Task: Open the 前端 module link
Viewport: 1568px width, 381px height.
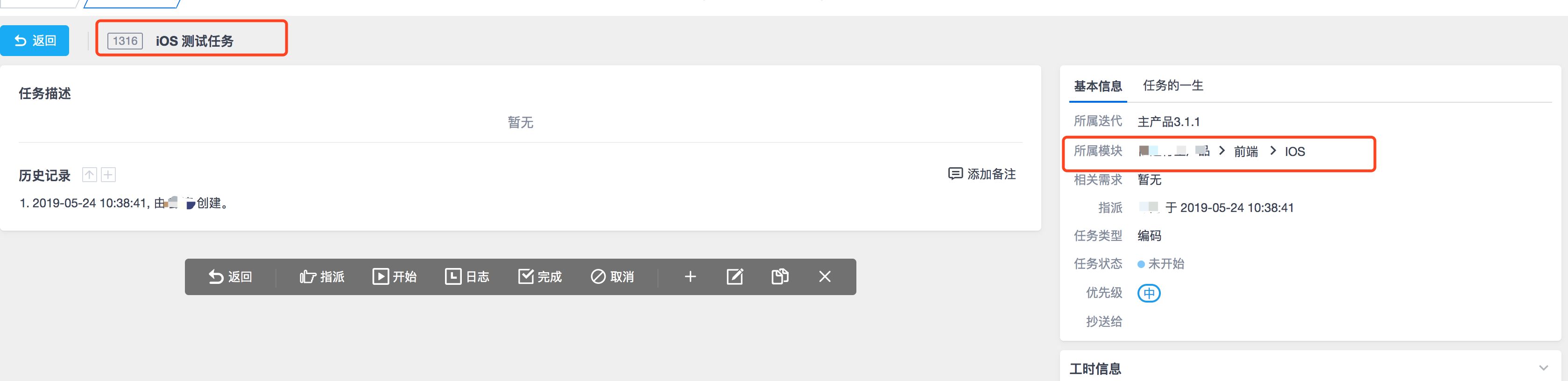Action: [1245, 152]
